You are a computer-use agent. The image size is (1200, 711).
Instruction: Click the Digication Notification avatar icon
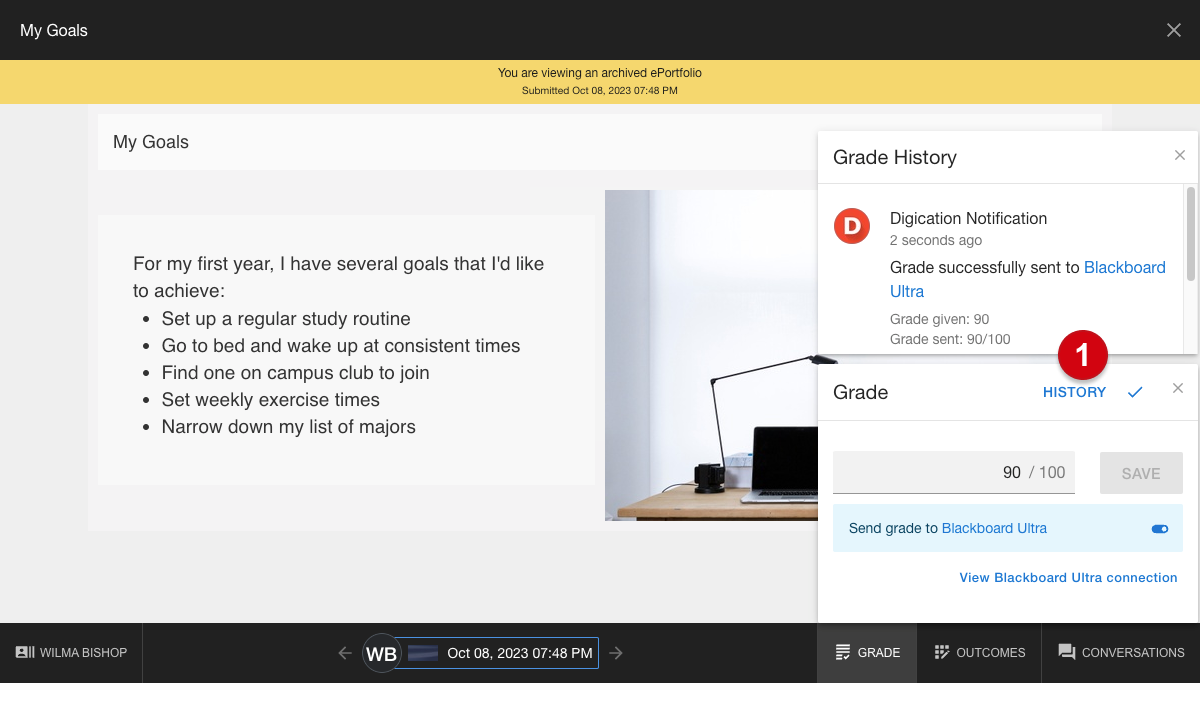[852, 226]
